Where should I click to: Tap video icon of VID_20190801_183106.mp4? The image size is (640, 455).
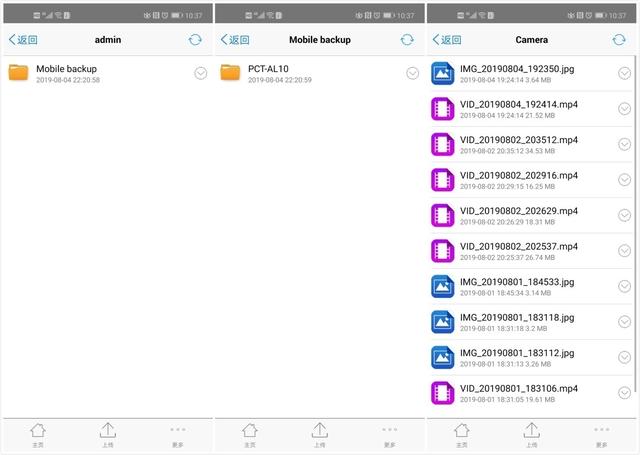tap(443, 393)
